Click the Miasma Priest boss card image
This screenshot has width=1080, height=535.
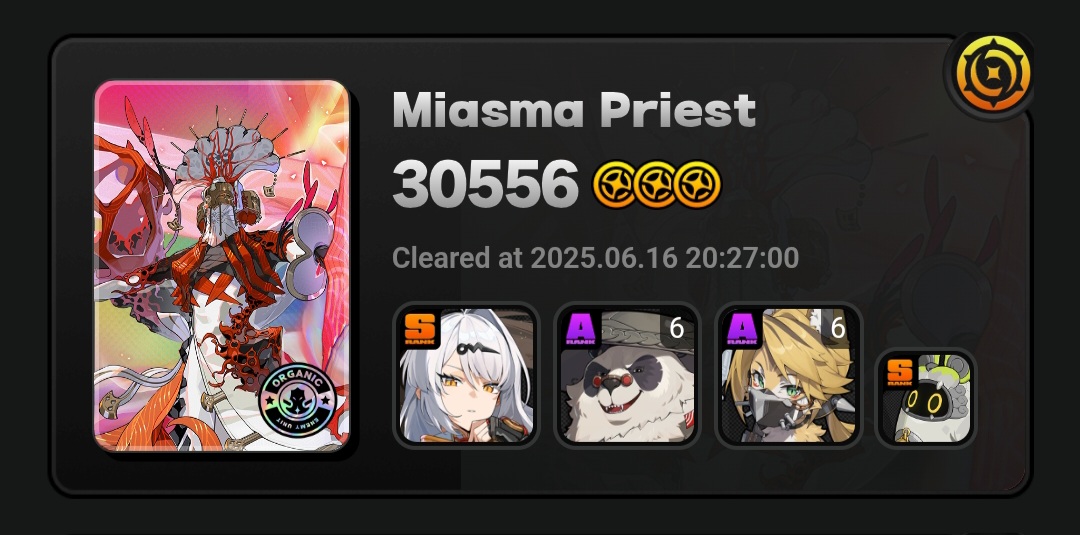click(x=222, y=266)
